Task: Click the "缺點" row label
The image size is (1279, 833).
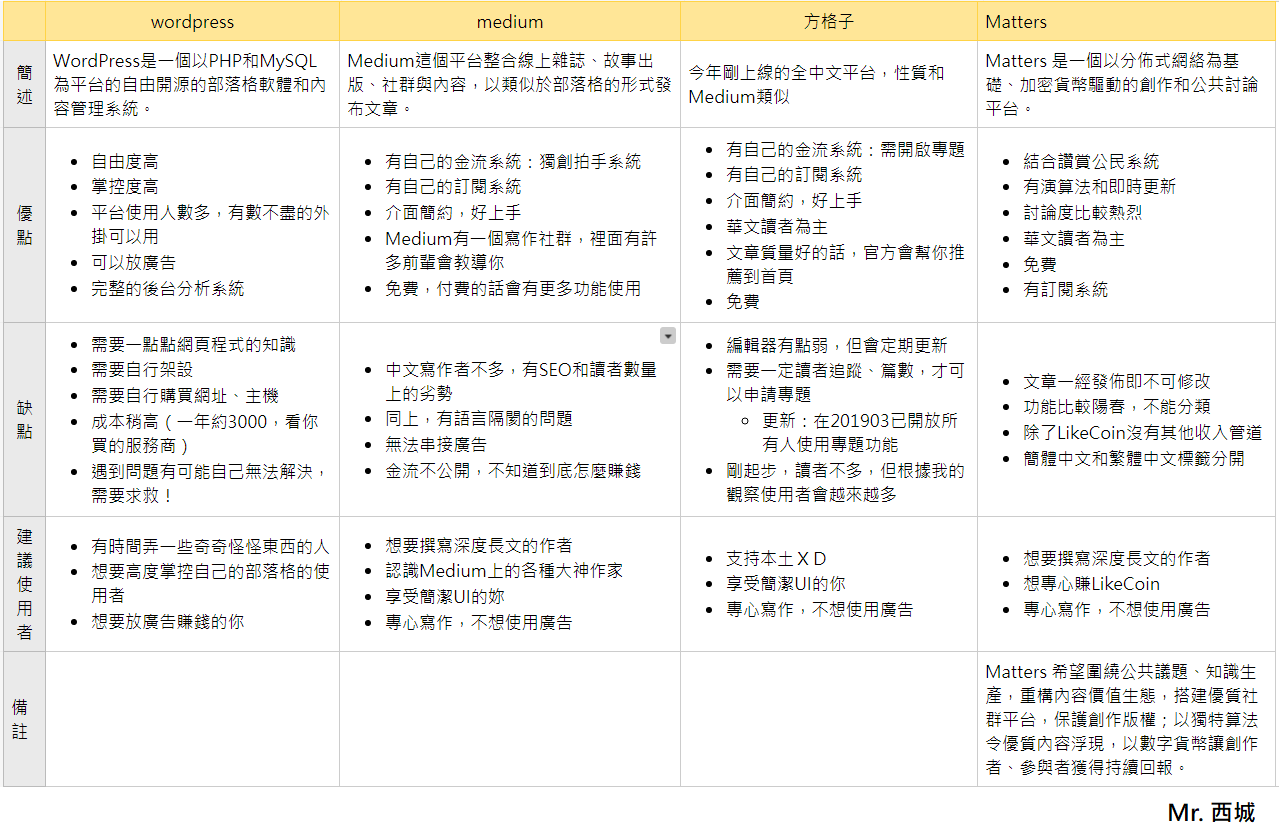Action: coord(24,419)
